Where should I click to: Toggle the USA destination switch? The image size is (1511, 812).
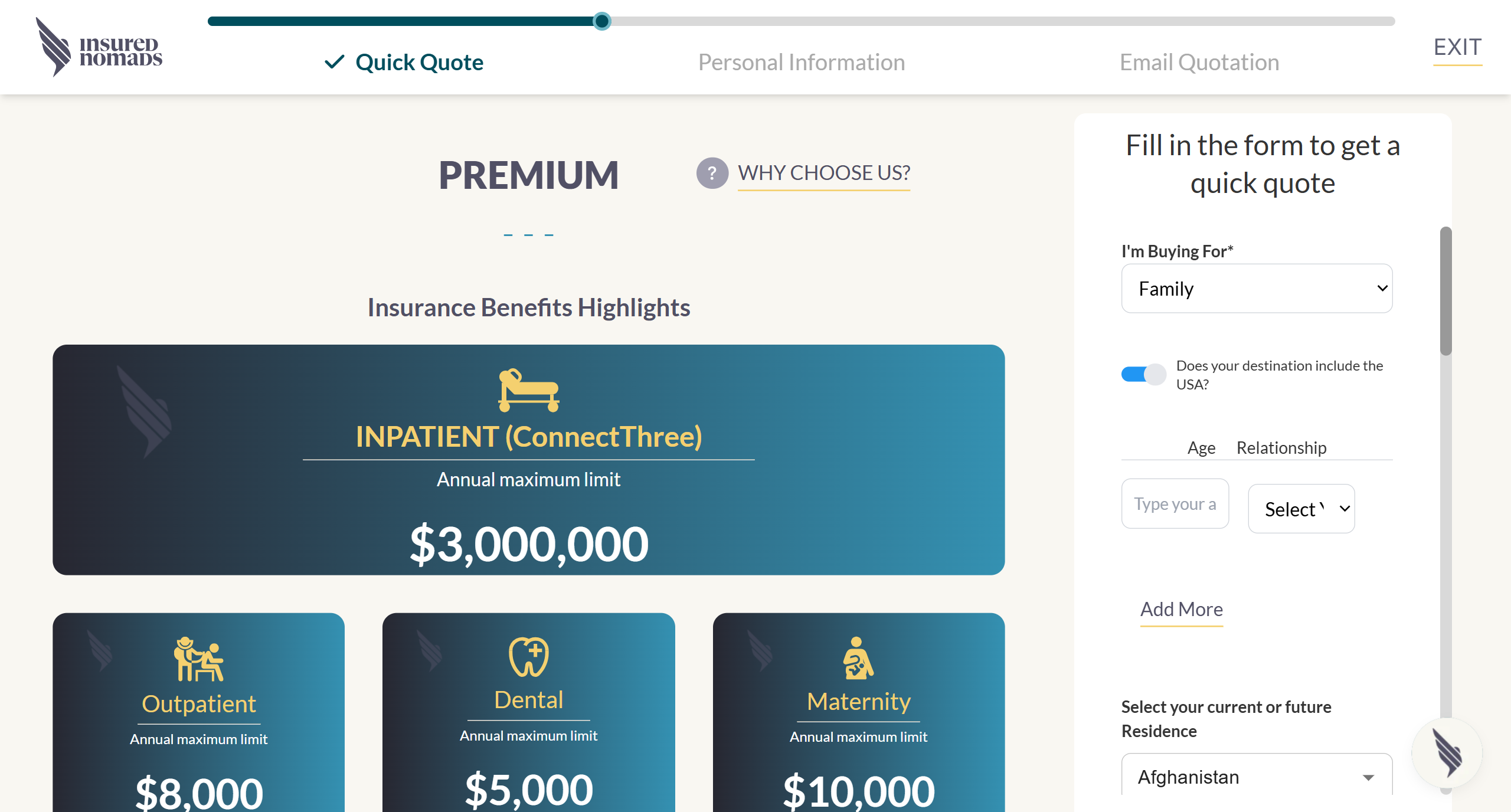[1143, 374]
